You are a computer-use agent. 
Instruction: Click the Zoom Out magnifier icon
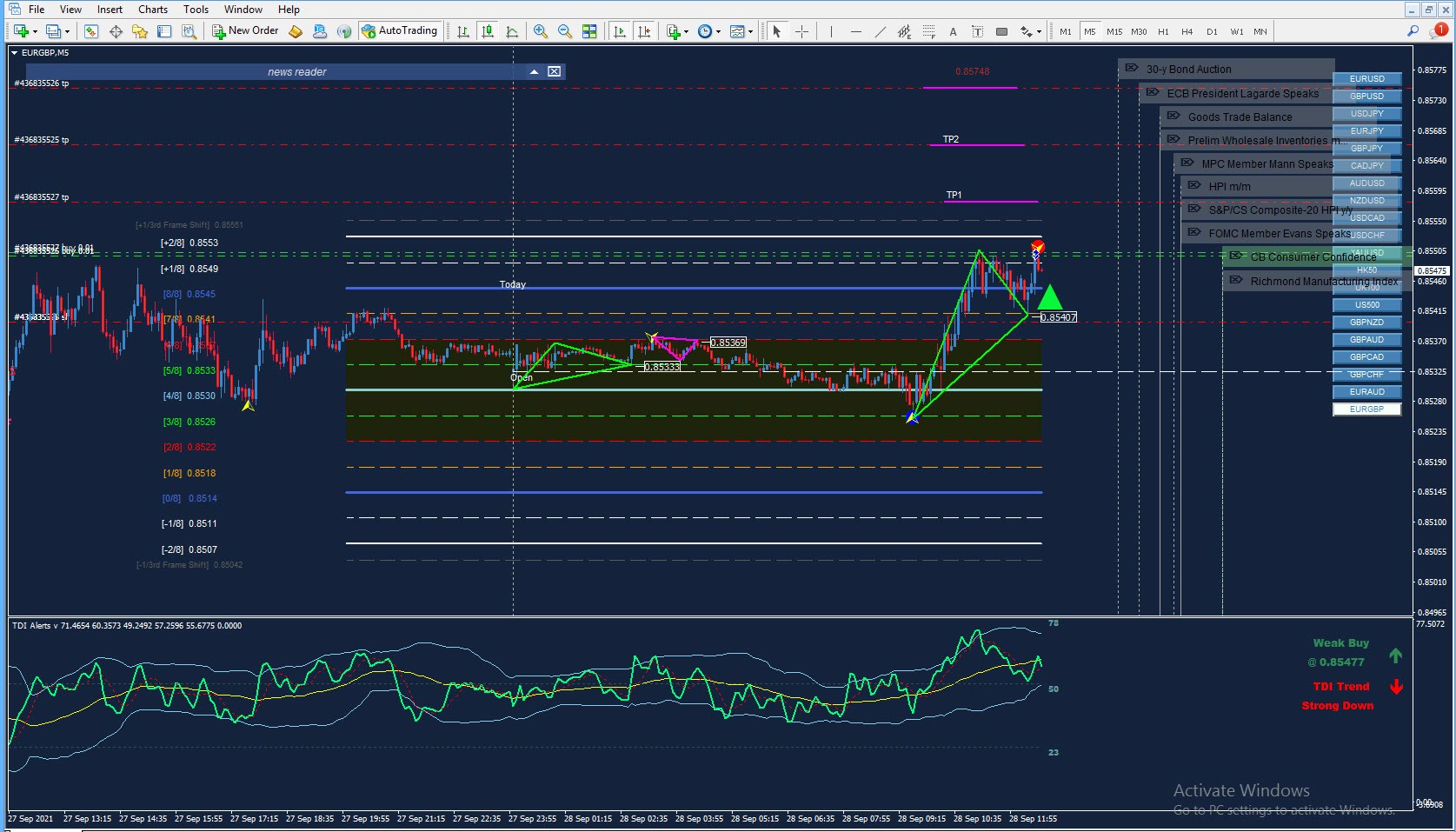(565, 31)
